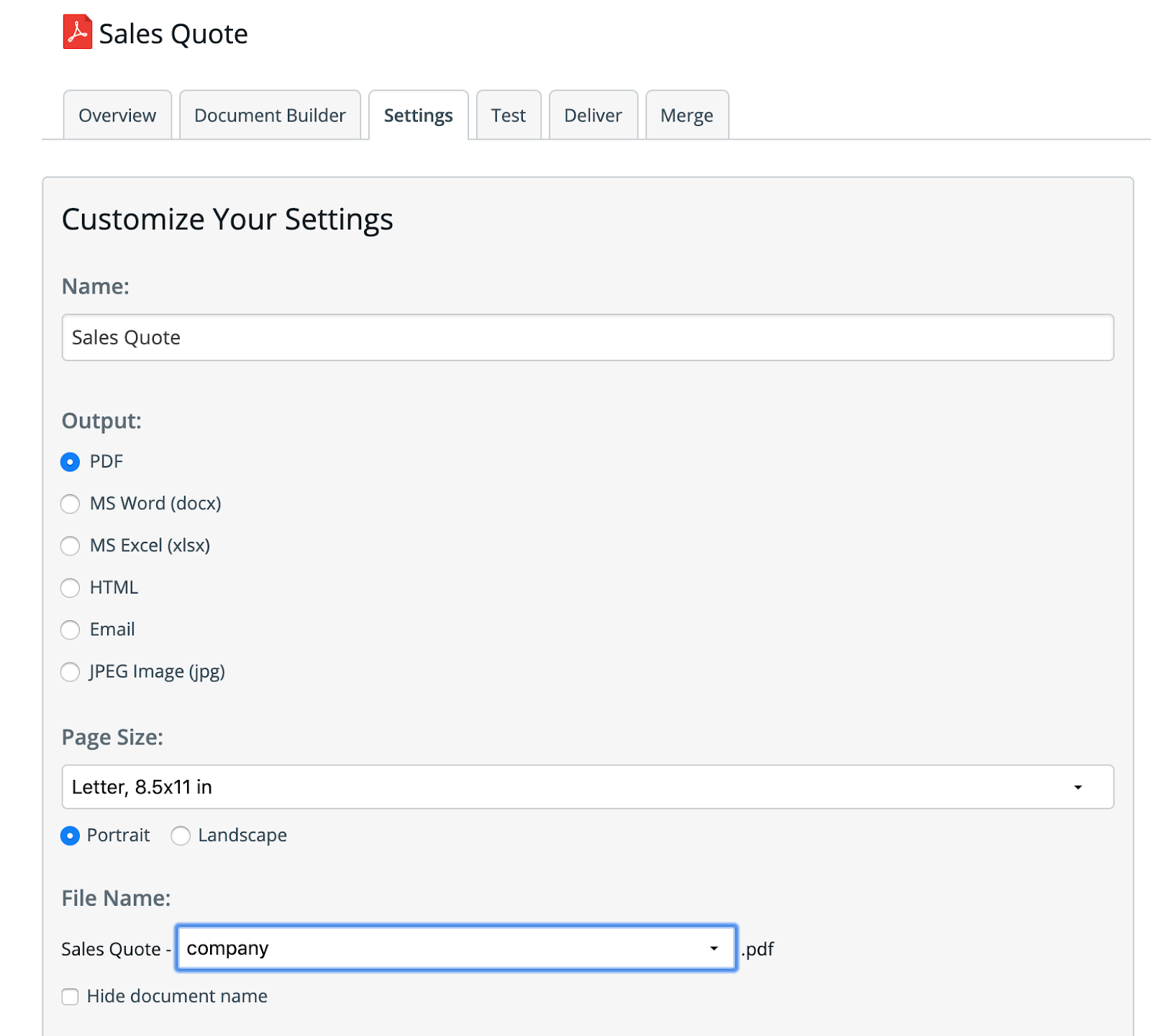Choose MS Excel (xlsx) output
1151x1036 pixels.
pos(70,546)
